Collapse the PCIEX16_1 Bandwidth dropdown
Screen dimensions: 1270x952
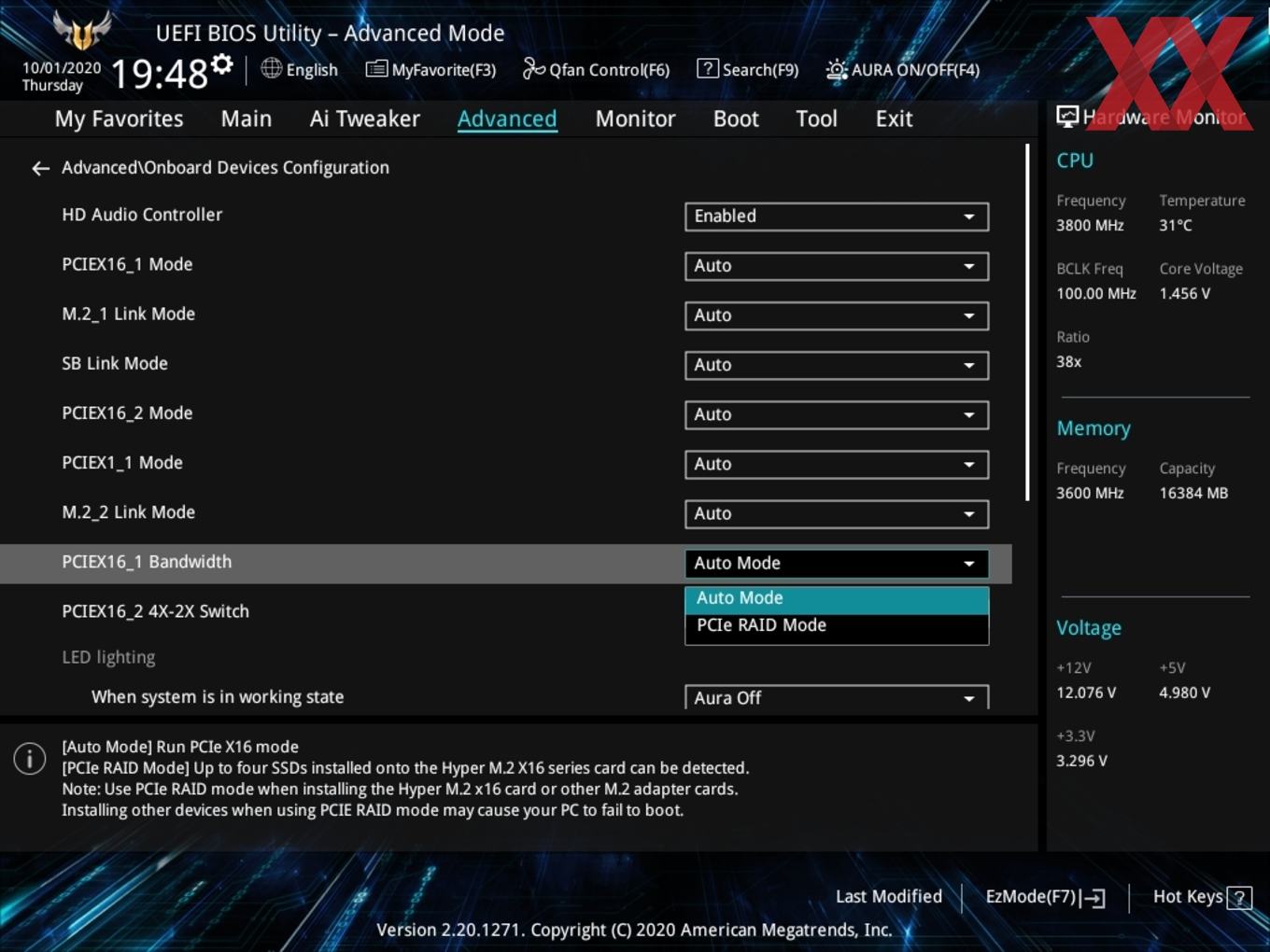coord(837,564)
